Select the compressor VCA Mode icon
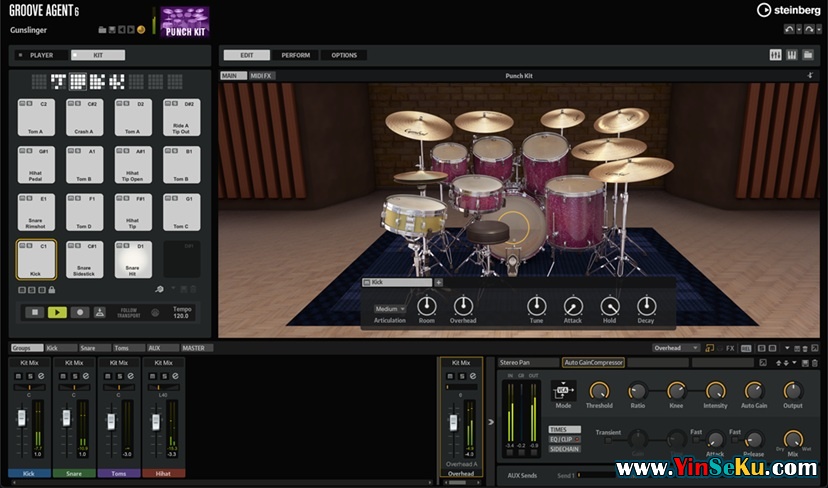The image size is (828, 488). (x=563, y=391)
